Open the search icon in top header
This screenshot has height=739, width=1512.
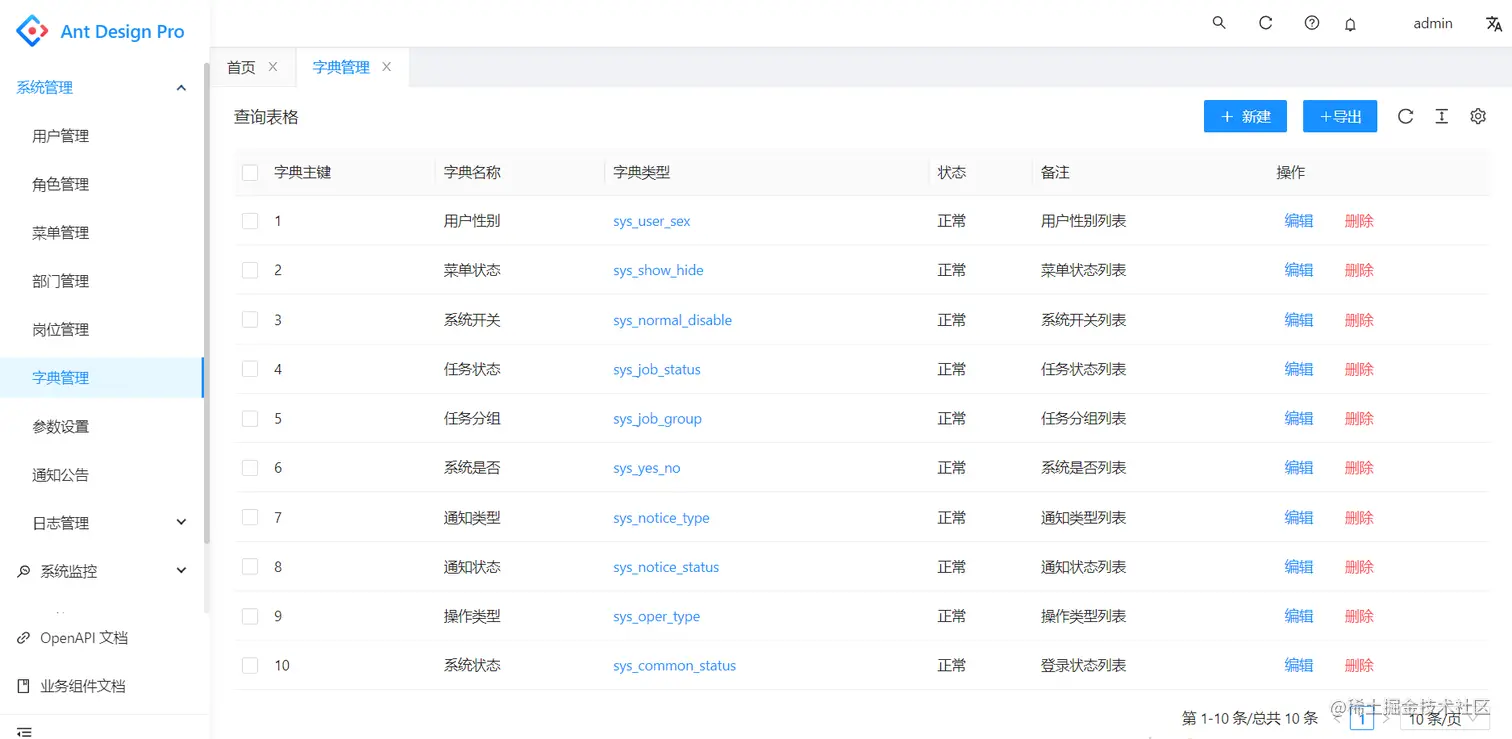pyautogui.click(x=1219, y=23)
